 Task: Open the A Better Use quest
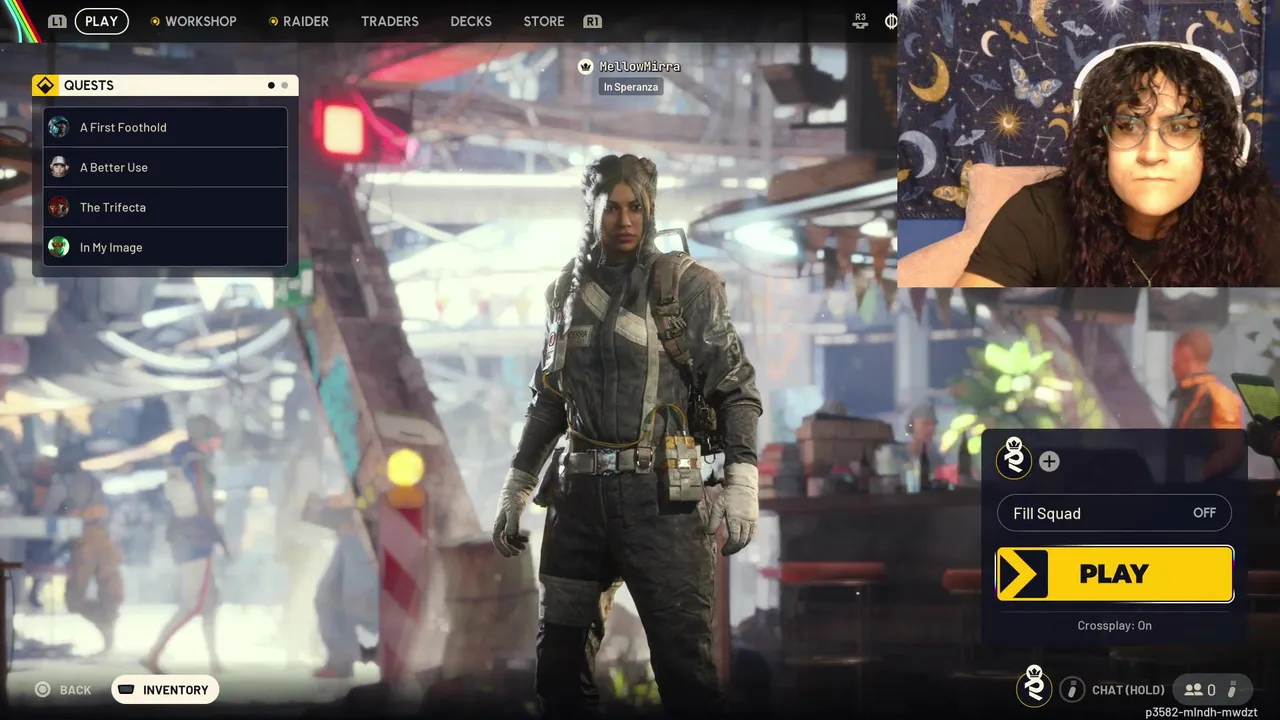(165, 167)
